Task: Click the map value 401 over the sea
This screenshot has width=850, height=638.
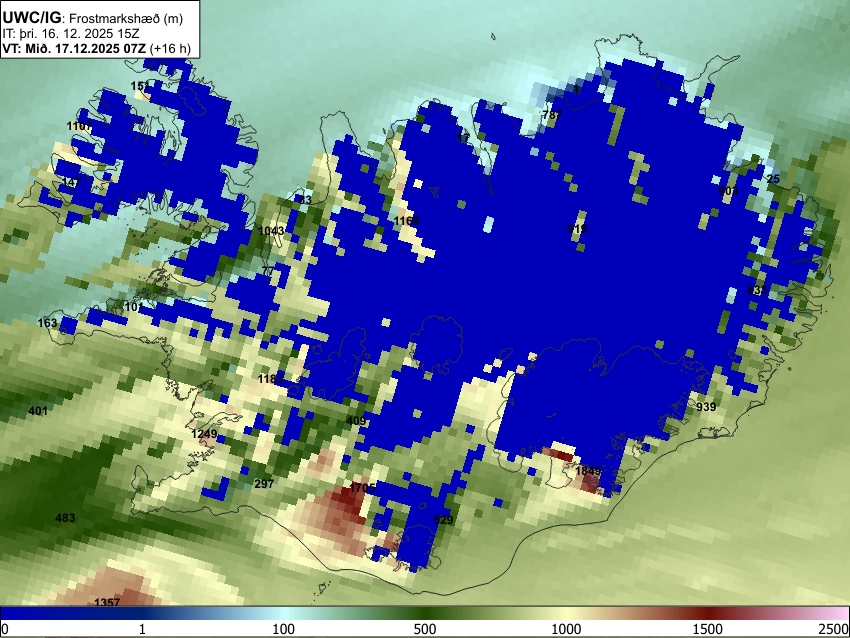Action: (38, 411)
